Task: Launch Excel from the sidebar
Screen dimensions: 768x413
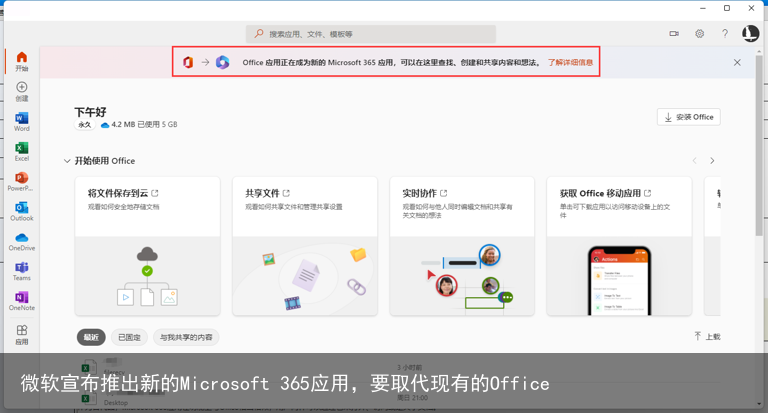Action: (x=22, y=151)
